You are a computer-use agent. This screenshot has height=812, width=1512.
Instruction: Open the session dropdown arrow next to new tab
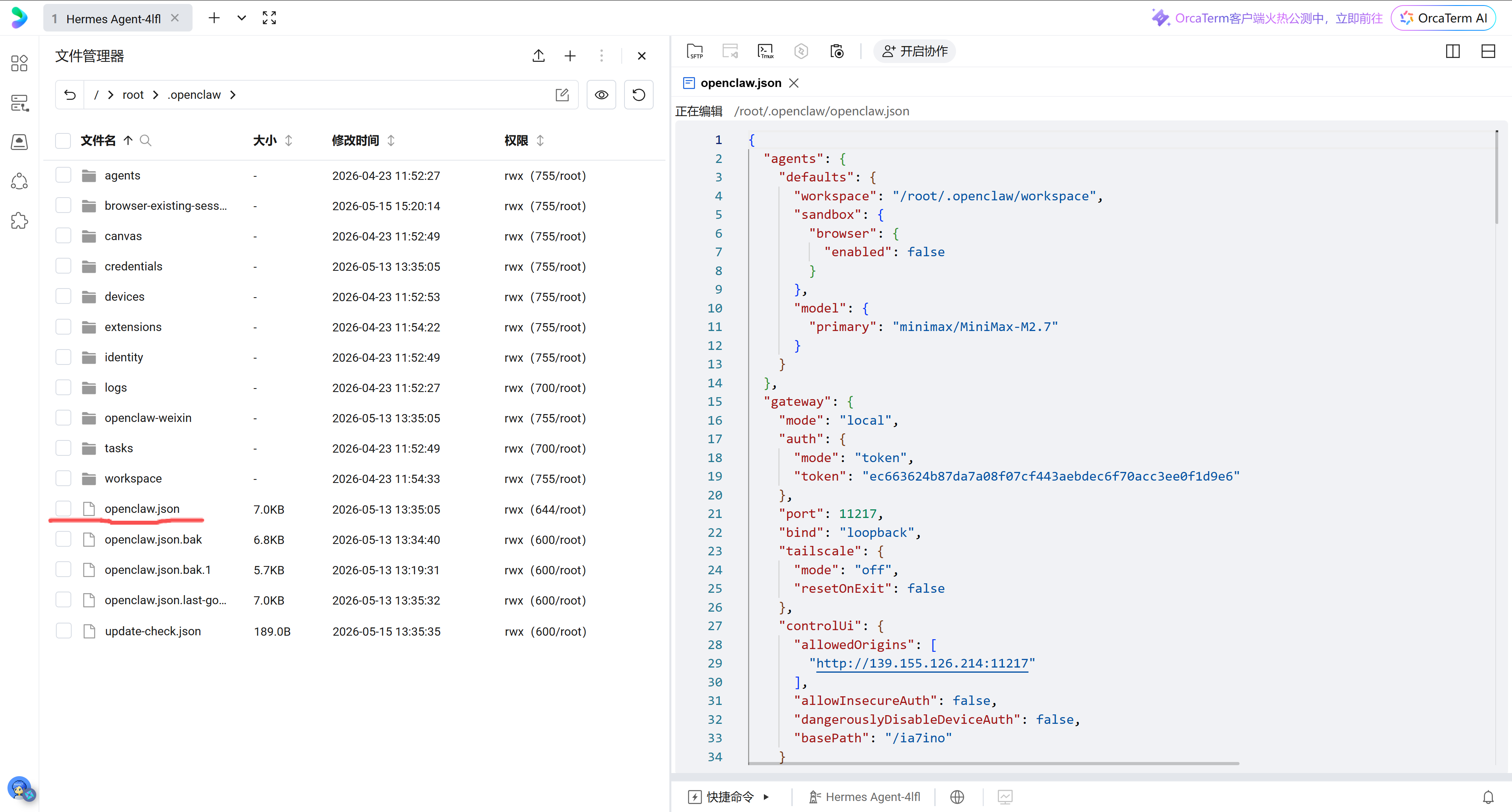[241, 18]
